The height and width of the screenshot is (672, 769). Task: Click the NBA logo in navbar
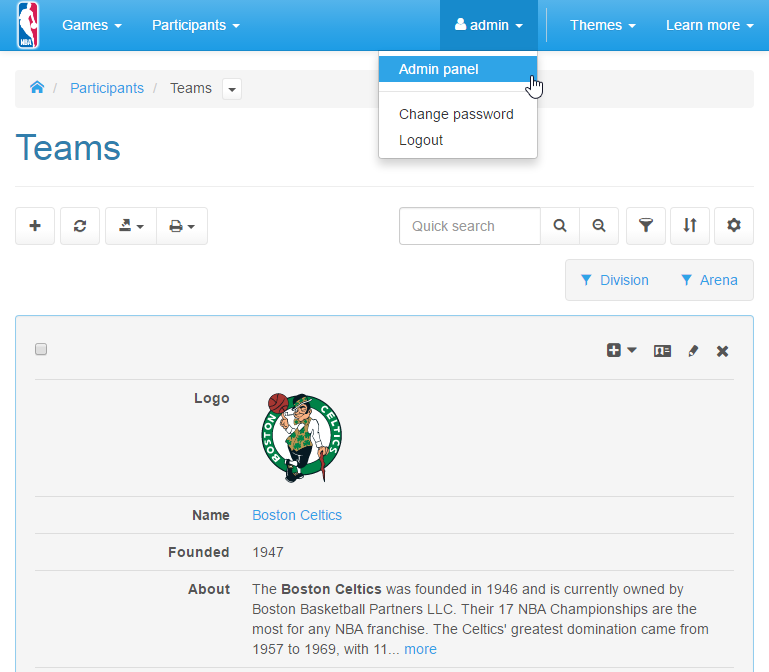pyautogui.click(x=27, y=25)
